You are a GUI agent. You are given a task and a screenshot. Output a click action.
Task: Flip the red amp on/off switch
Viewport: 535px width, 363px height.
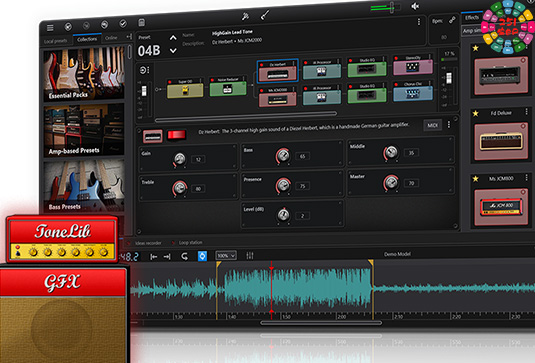[x=176, y=135]
